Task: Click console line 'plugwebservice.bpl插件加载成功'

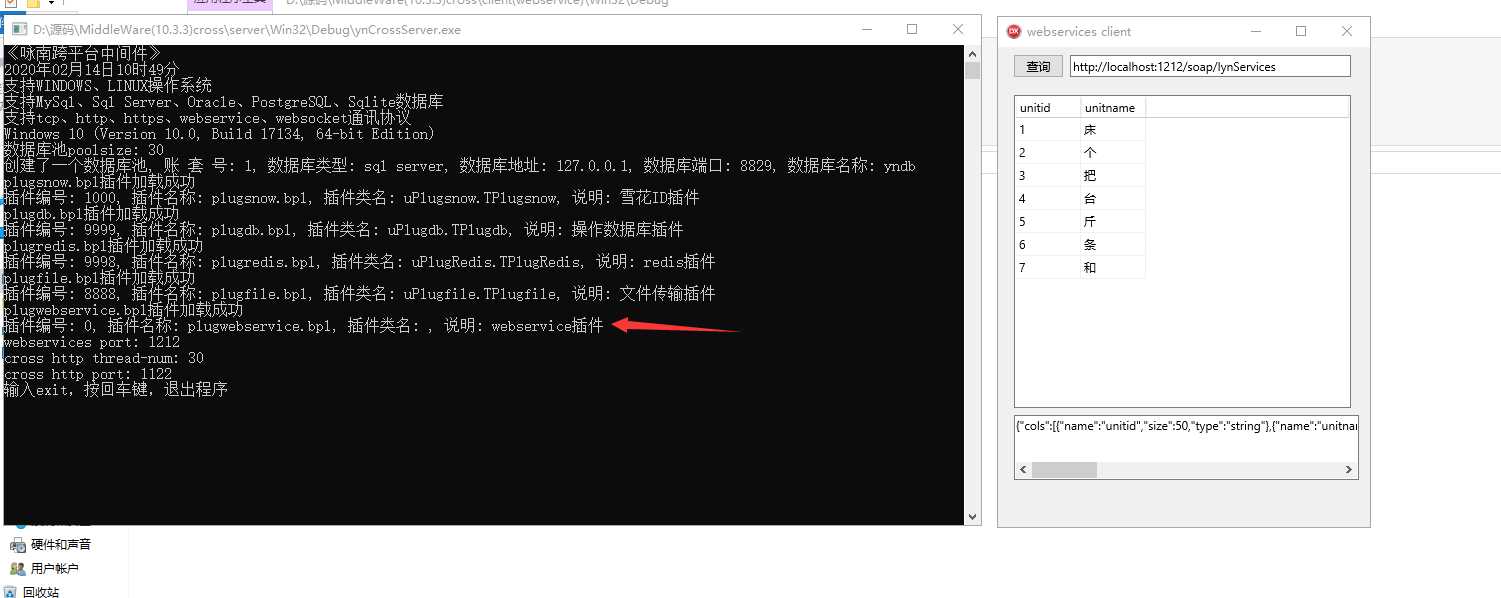Action: tap(124, 310)
